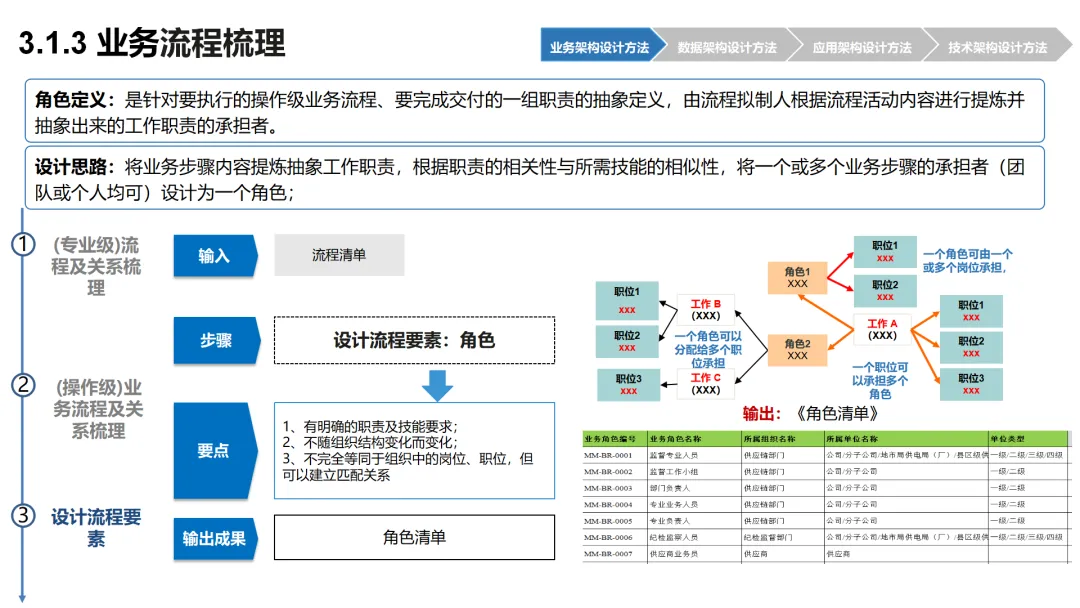The image size is (1080, 608).
Task: Select the circled number 1 step marker
Action: point(23,244)
